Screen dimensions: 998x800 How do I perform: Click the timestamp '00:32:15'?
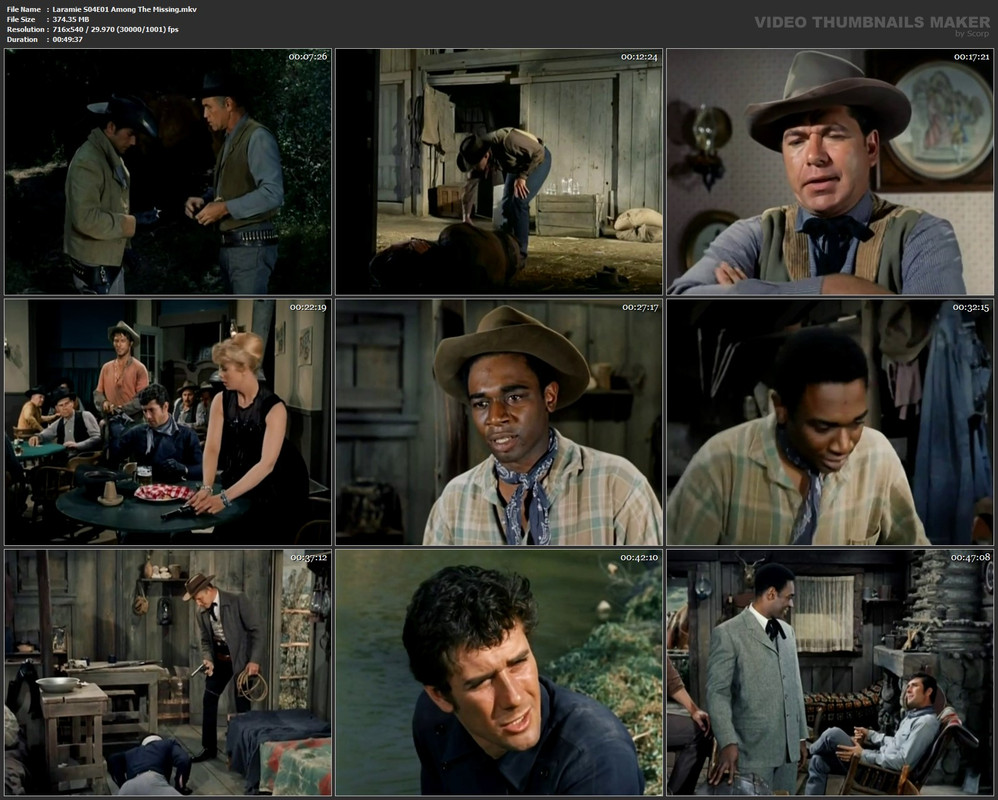pyautogui.click(x=971, y=307)
